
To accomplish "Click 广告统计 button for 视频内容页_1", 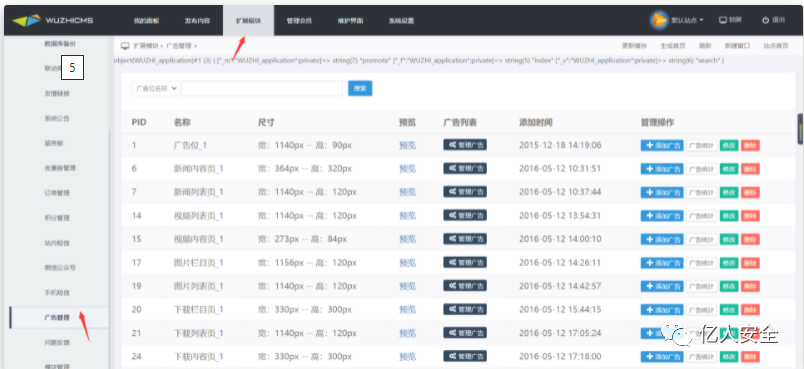I will [701, 239].
